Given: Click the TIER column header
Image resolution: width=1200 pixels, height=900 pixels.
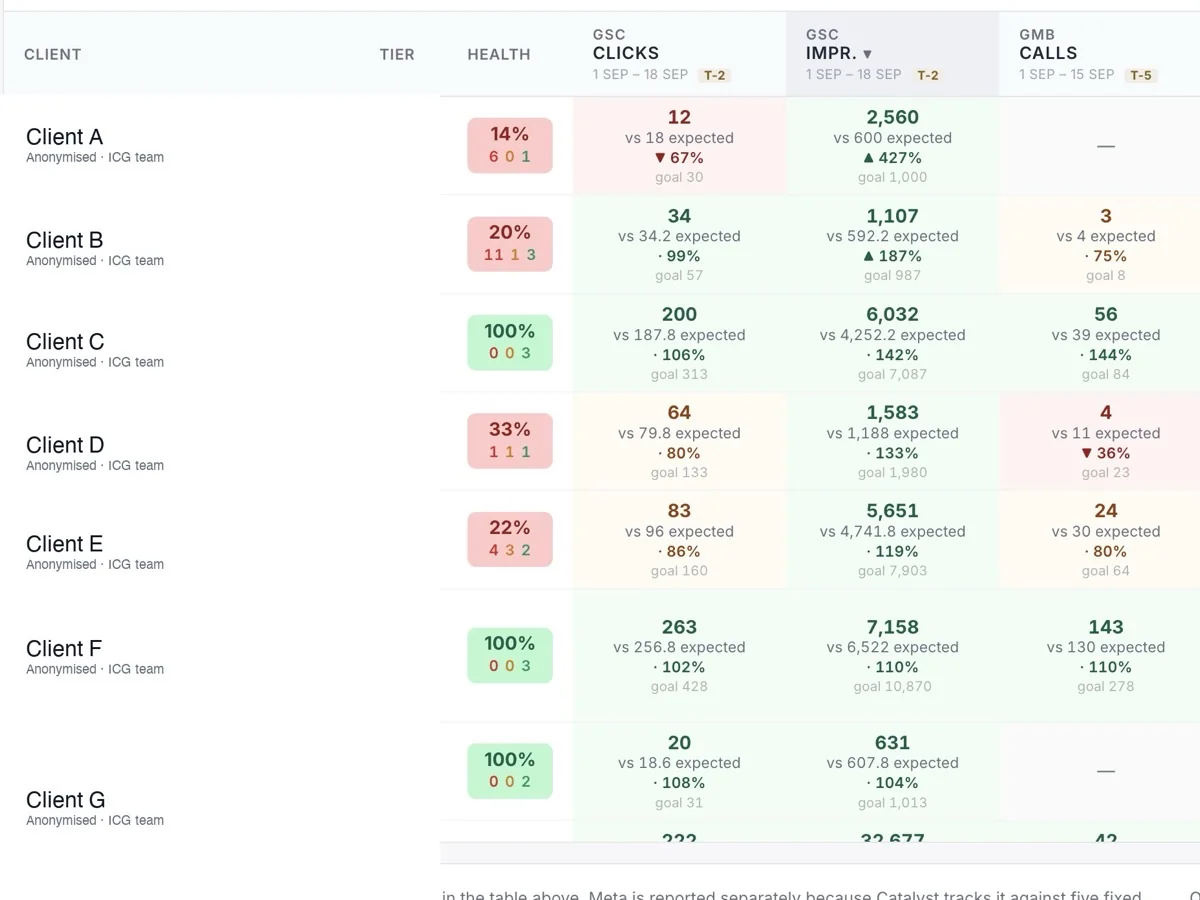Looking at the screenshot, I should [397, 55].
